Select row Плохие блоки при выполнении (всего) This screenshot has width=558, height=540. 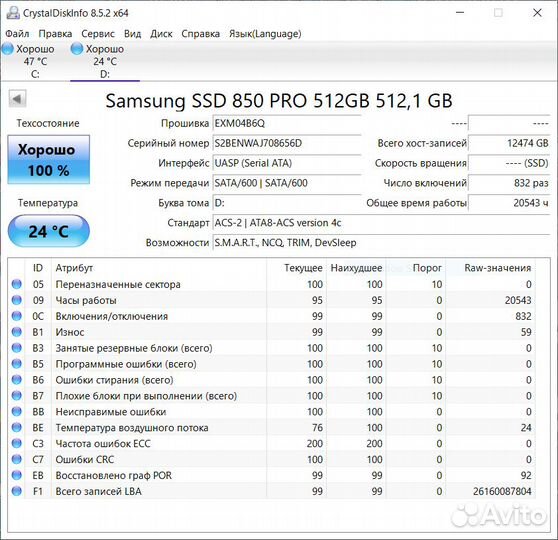click(x=272, y=395)
